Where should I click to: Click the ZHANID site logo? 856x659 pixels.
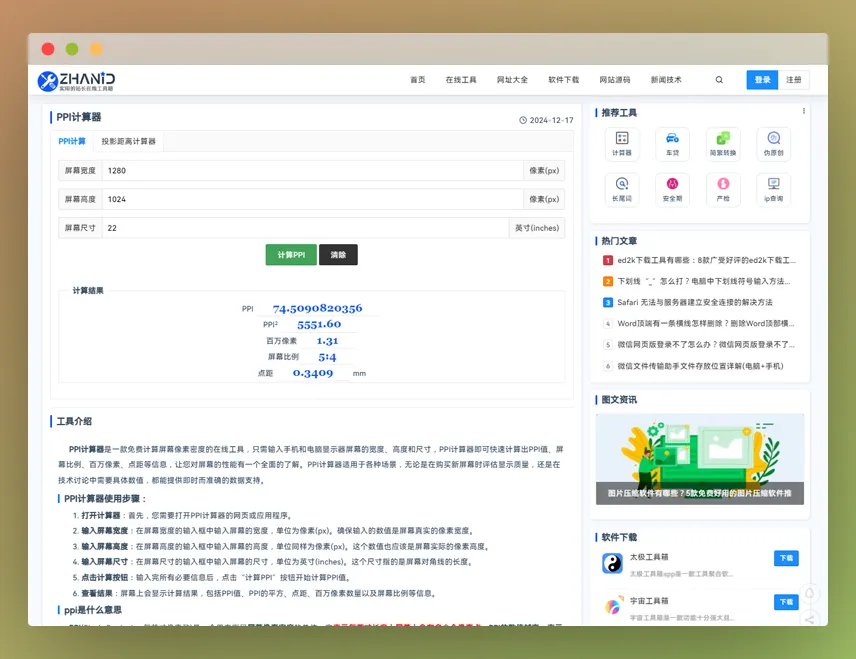pos(80,80)
